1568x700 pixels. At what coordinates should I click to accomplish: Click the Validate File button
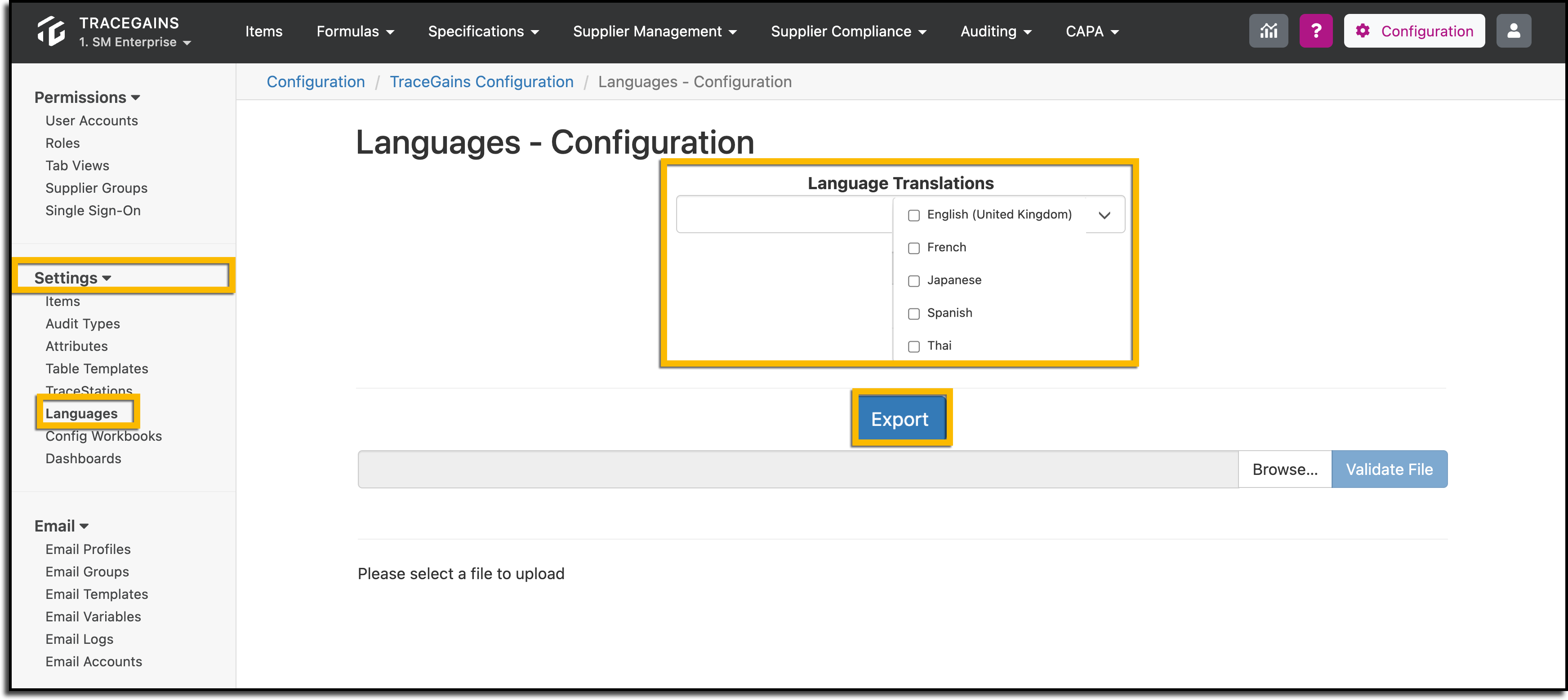point(1389,470)
